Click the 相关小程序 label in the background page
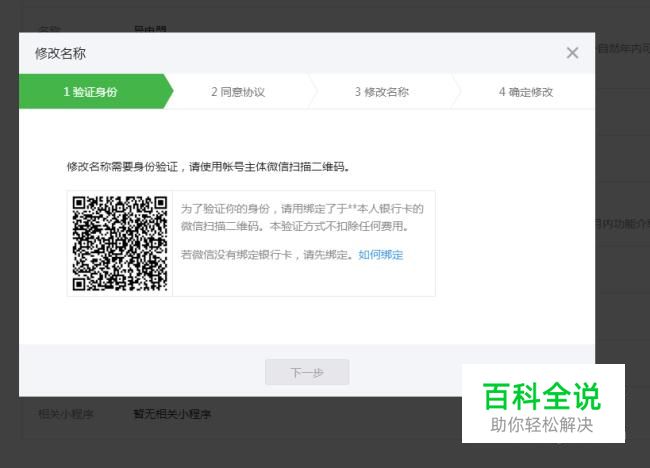This screenshot has height=468, width=650. point(66,414)
